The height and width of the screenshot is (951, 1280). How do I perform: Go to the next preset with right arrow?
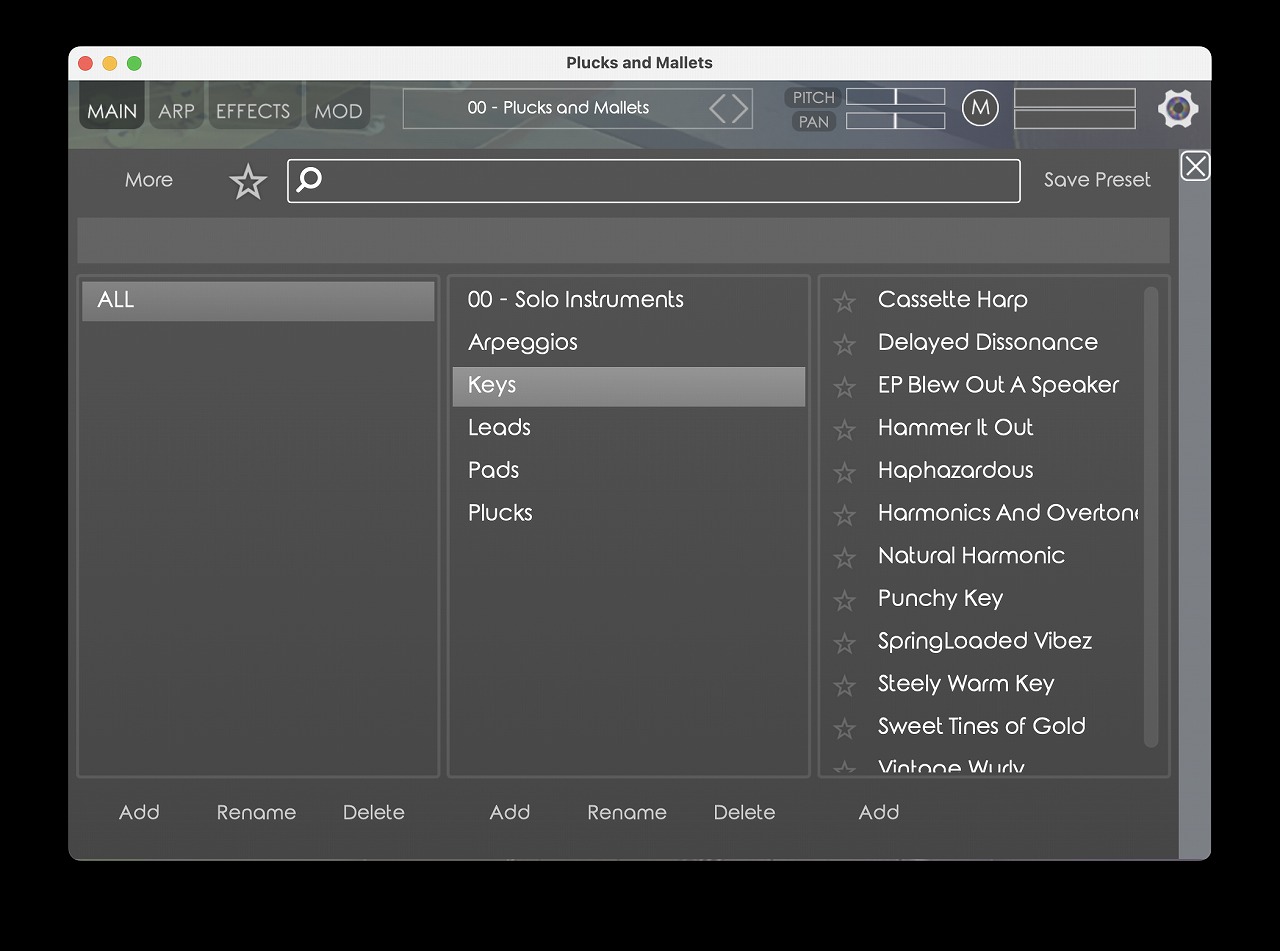pyautogui.click(x=740, y=108)
